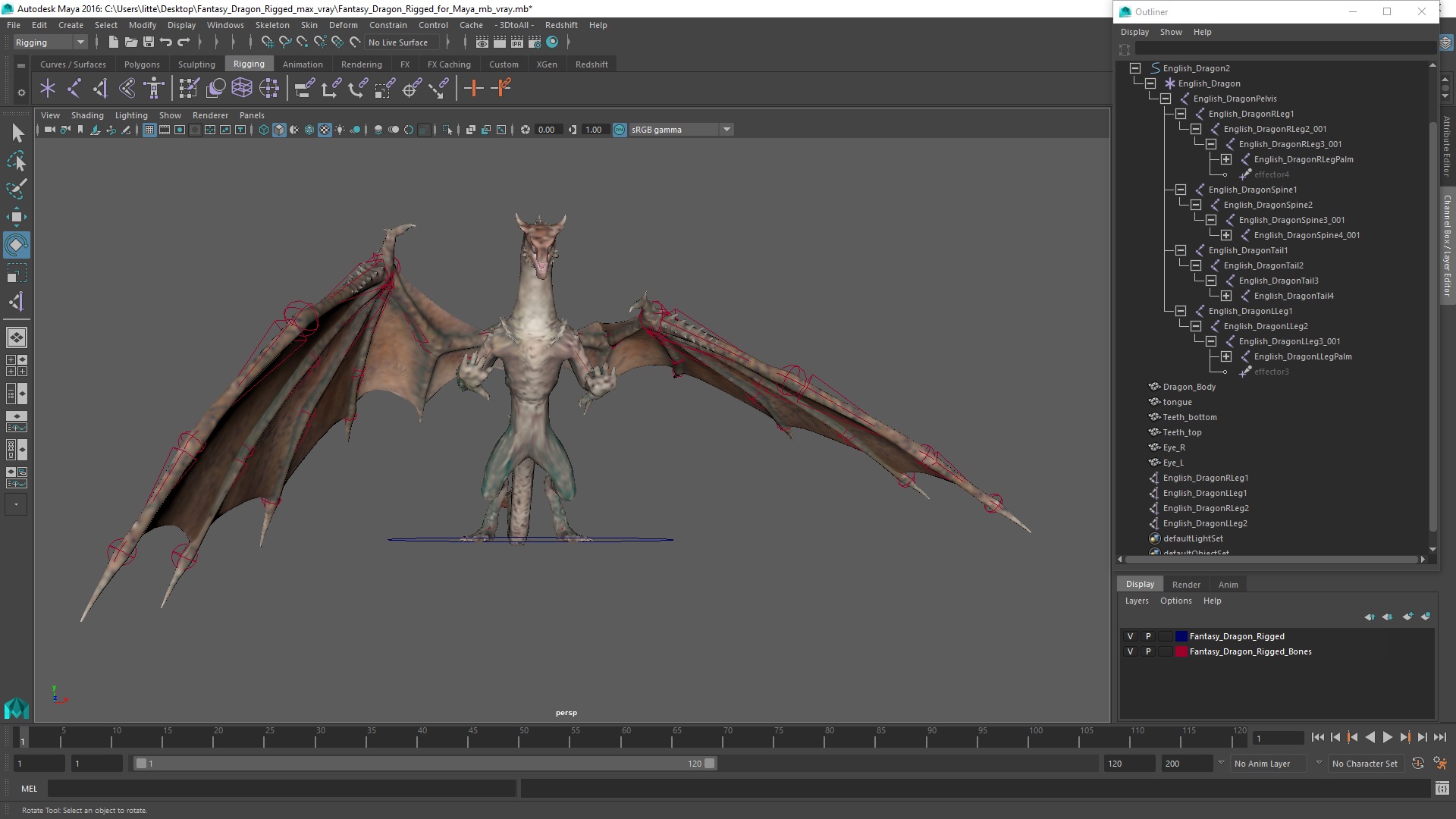Open the Show menu in the Outliner
Image resolution: width=1456 pixels, height=819 pixels.
pos(1170,32)
